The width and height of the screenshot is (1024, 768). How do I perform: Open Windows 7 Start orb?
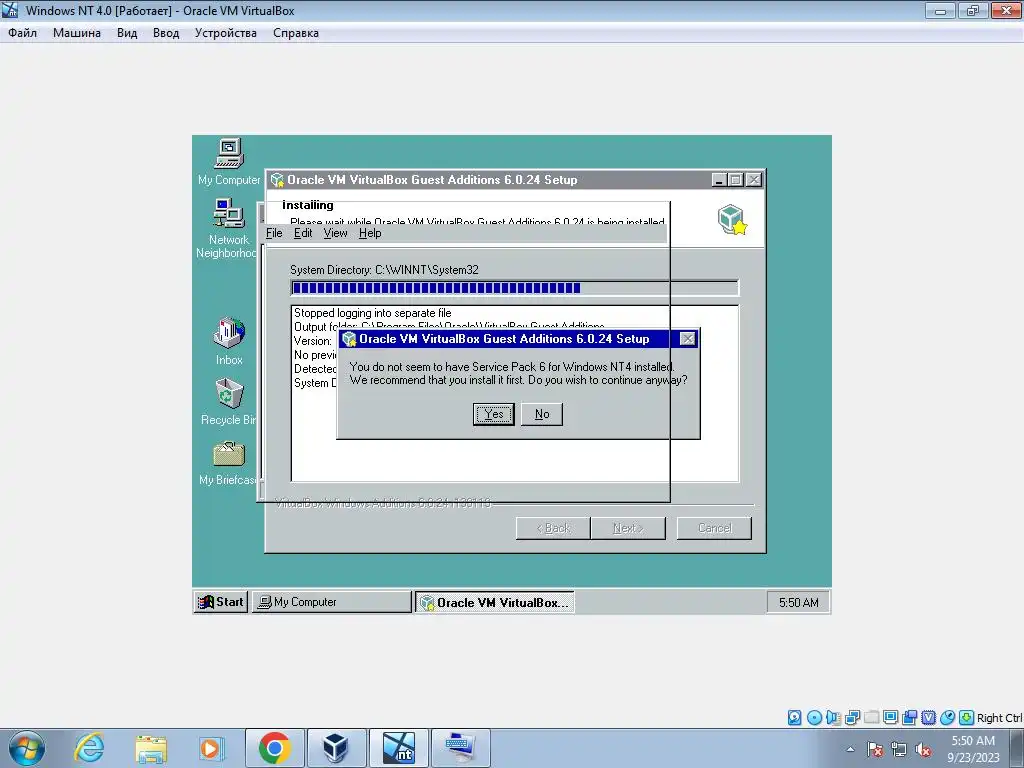click(27, 748)
